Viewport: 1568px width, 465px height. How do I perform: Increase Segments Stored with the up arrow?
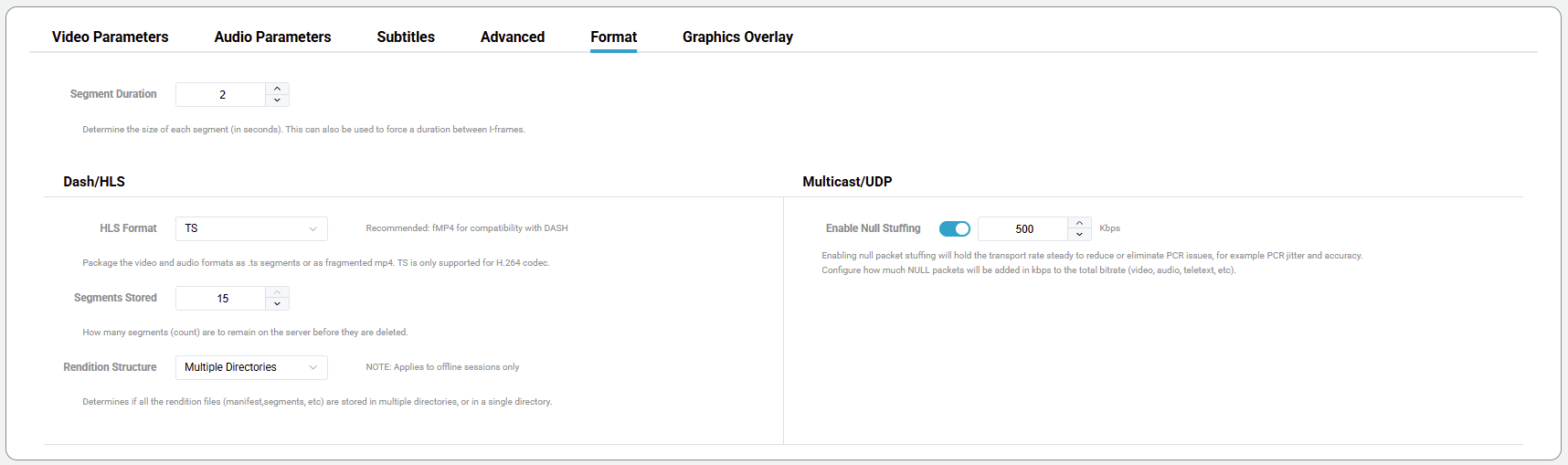coord(278,292)
